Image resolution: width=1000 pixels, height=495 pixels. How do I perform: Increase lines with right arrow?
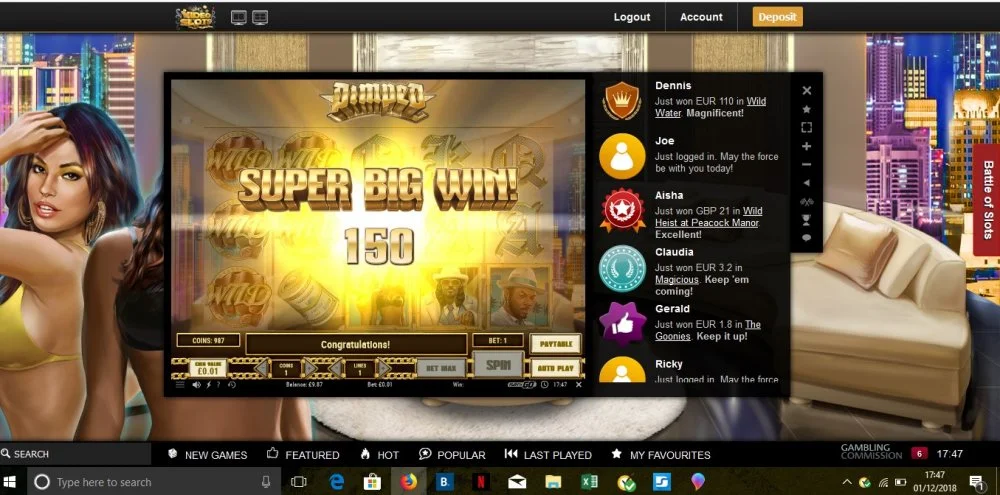pyautogui.click(x=383, y=368)
